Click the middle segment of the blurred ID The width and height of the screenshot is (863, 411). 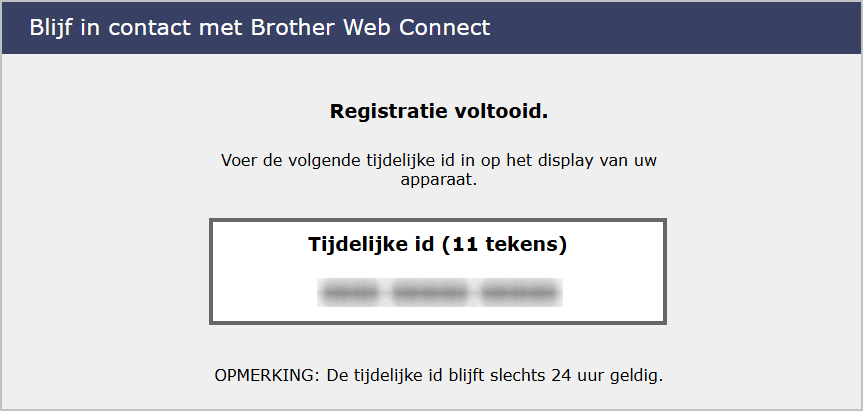(430, 293)
